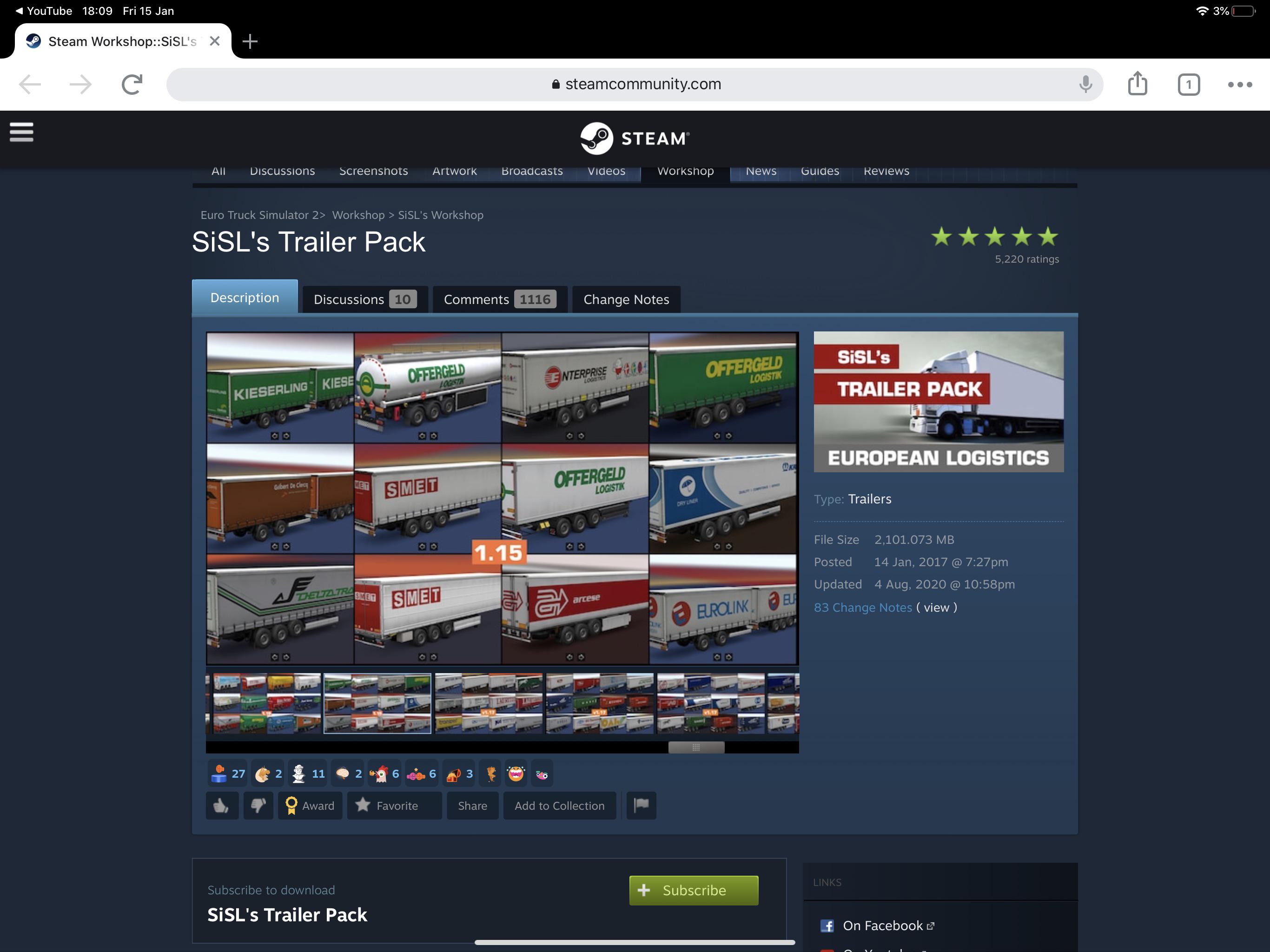The height and width of the screenshot is (952, 1270).
Task: Open browser three-dots more menu
Action: tap(1240, 85)
